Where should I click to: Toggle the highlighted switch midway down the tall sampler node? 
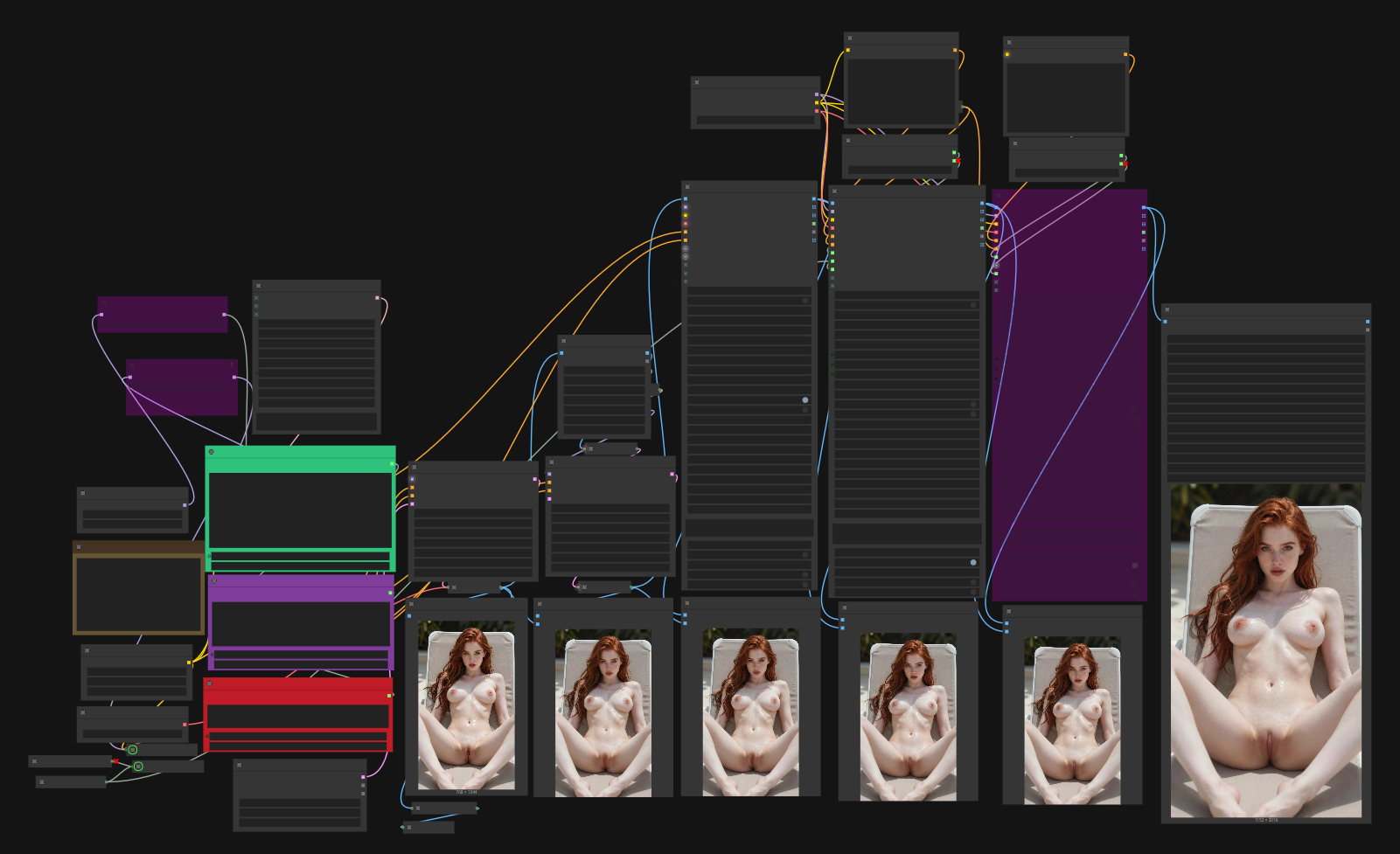tap(805, 400)
